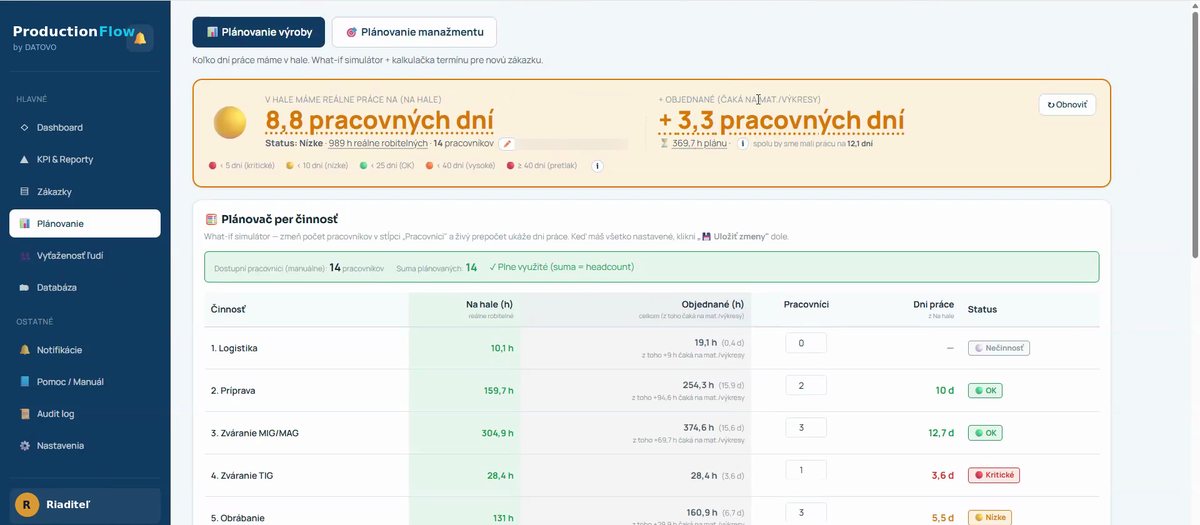
Task: Click the Pomoc / Manuál book icon
Action: (x=25, y=382)
